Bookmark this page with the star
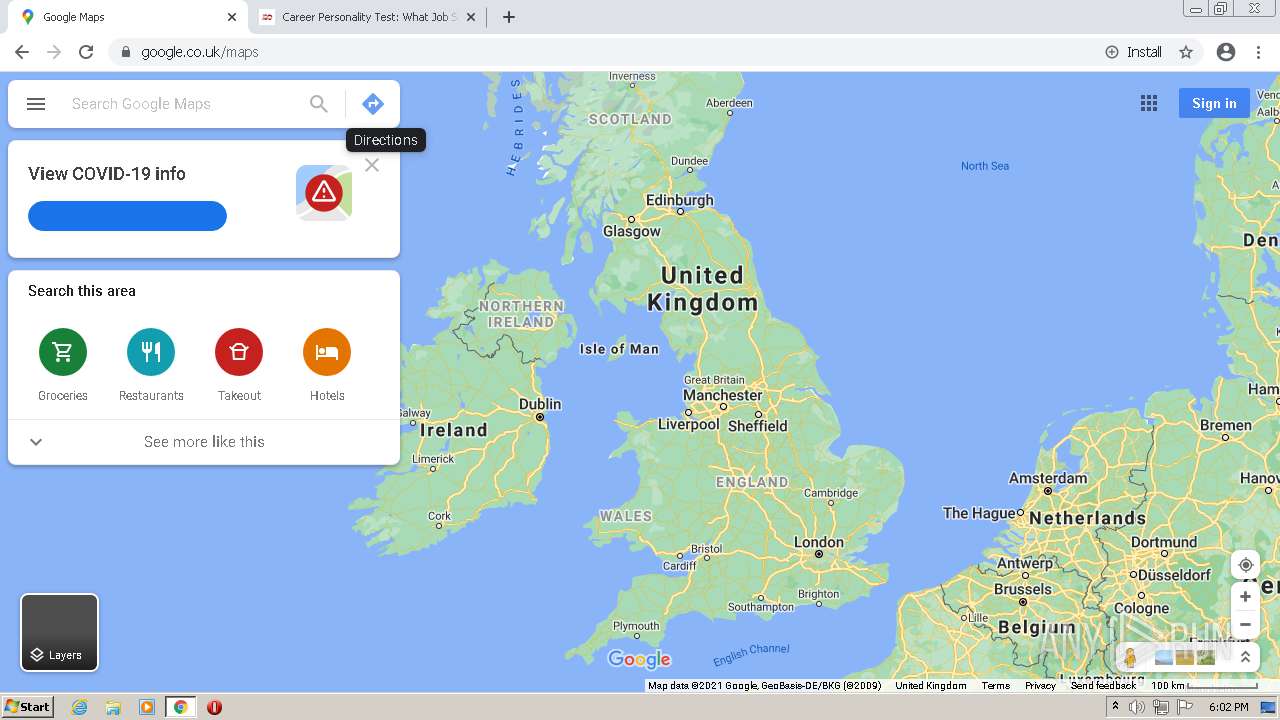The height and width of the screenshot is (720, 1280). [1186, 52]
